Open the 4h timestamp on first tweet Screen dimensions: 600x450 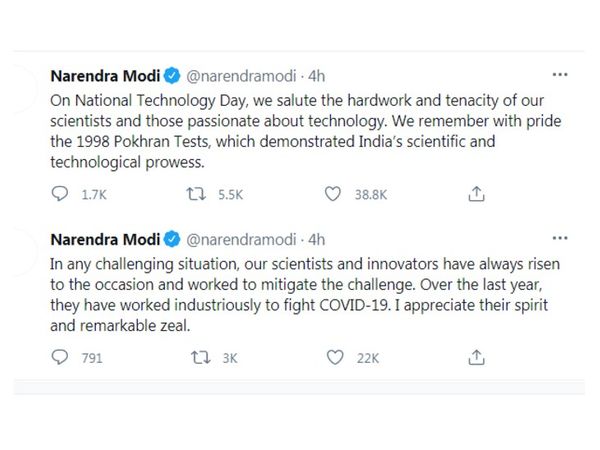coord(316,76)
